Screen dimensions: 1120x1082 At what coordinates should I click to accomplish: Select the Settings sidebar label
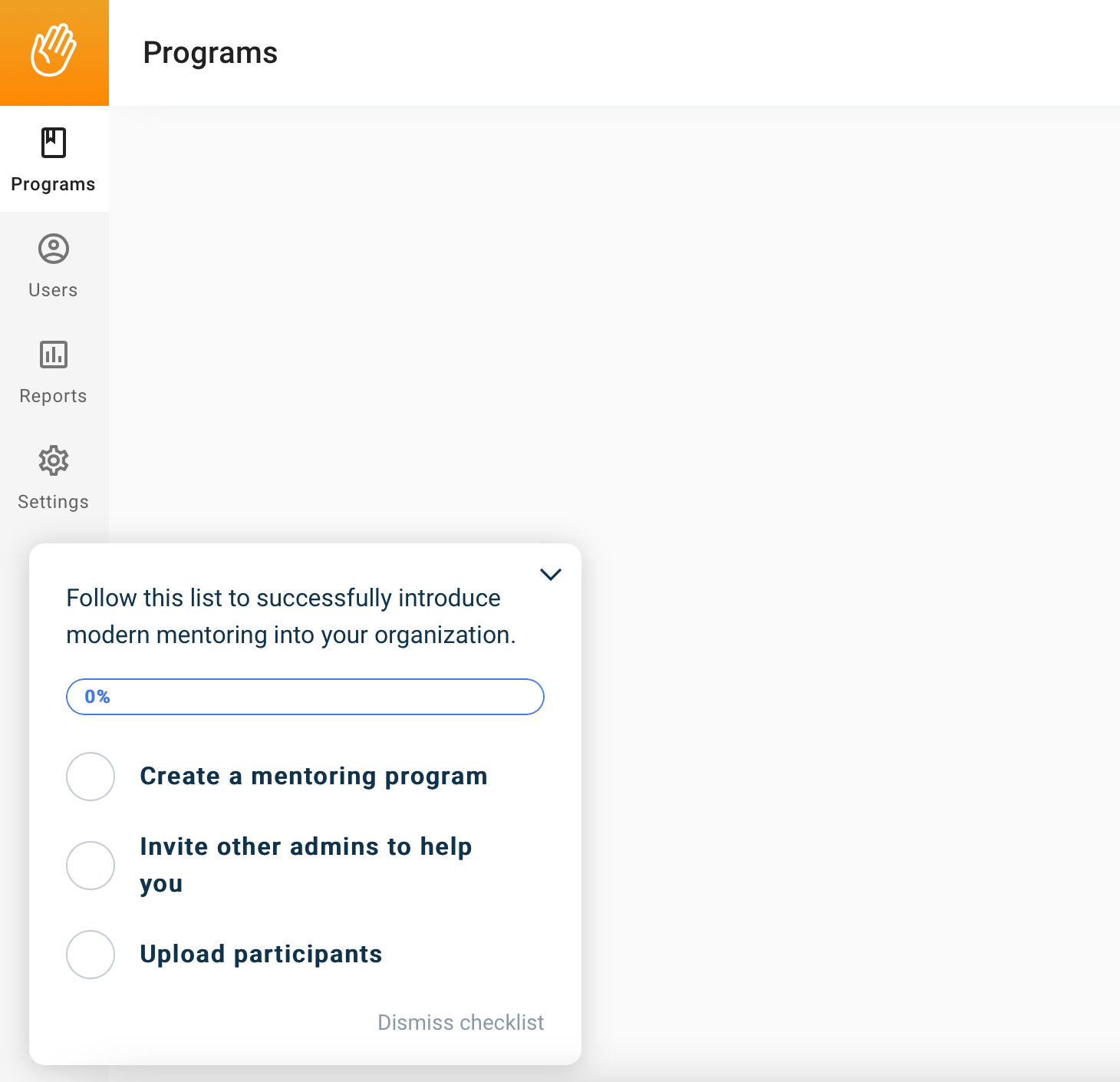tap(53, 502)
